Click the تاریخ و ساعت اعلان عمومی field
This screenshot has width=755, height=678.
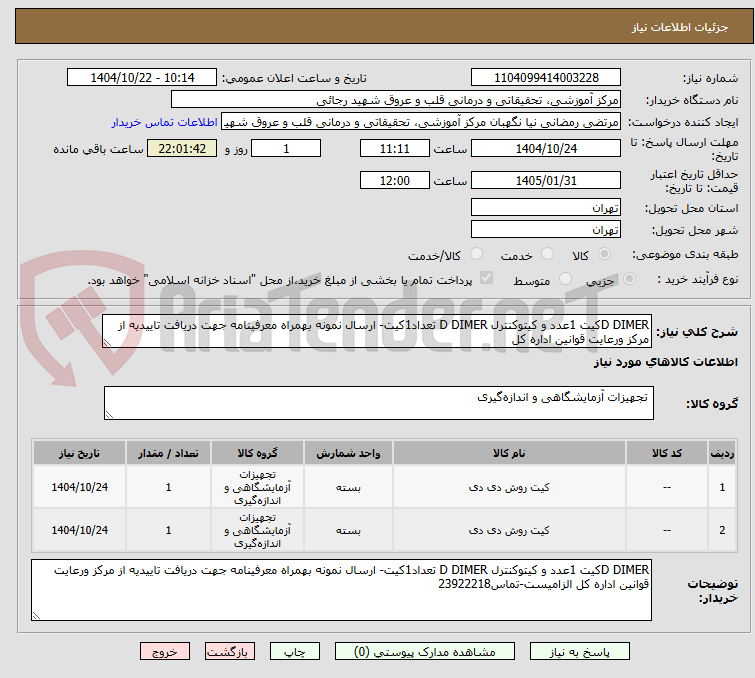click(x=142, y=78)
